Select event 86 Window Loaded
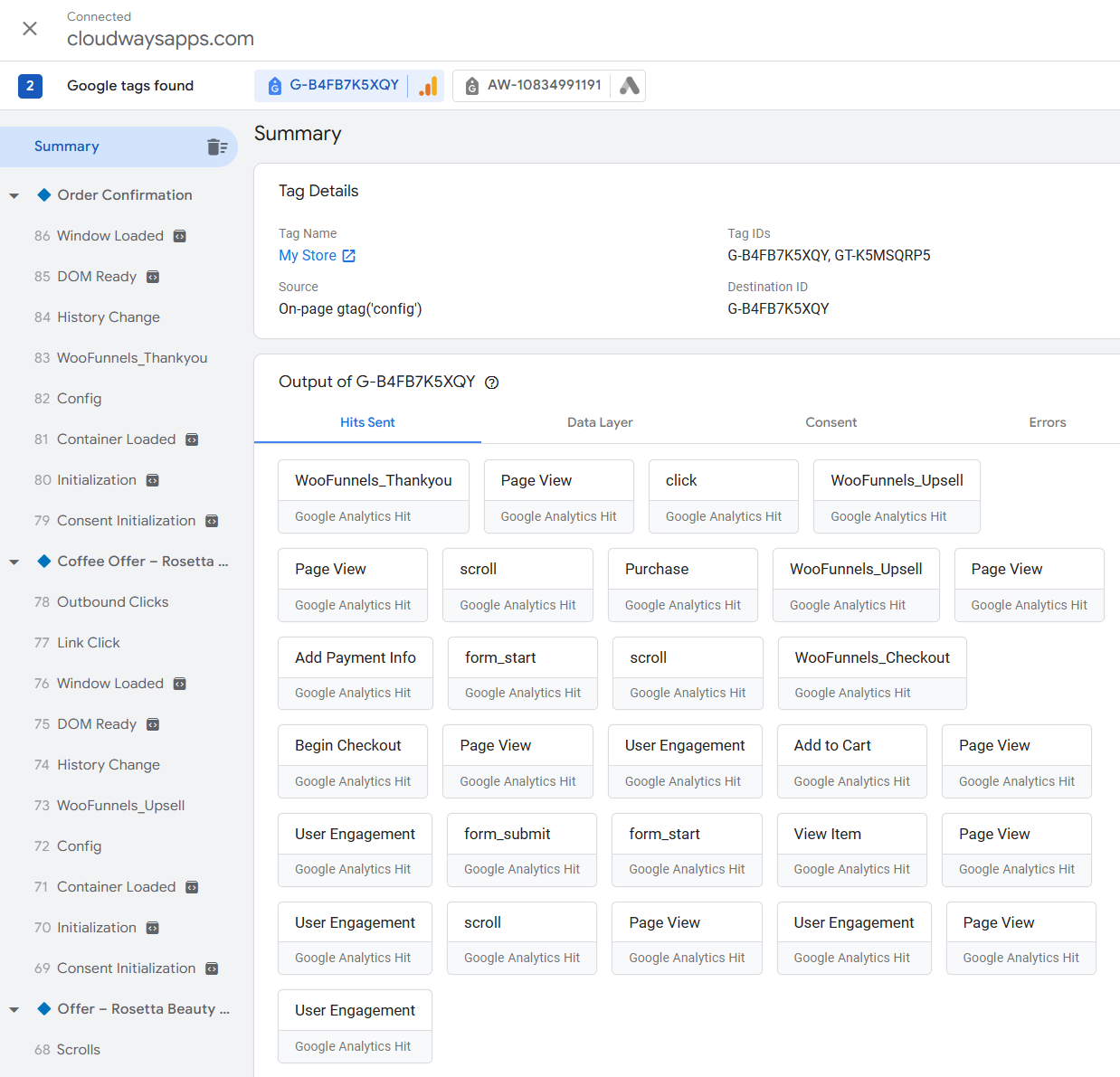Image resolution: width=1120 pixels, height=1077 pixels. click(x=110, y=236)
